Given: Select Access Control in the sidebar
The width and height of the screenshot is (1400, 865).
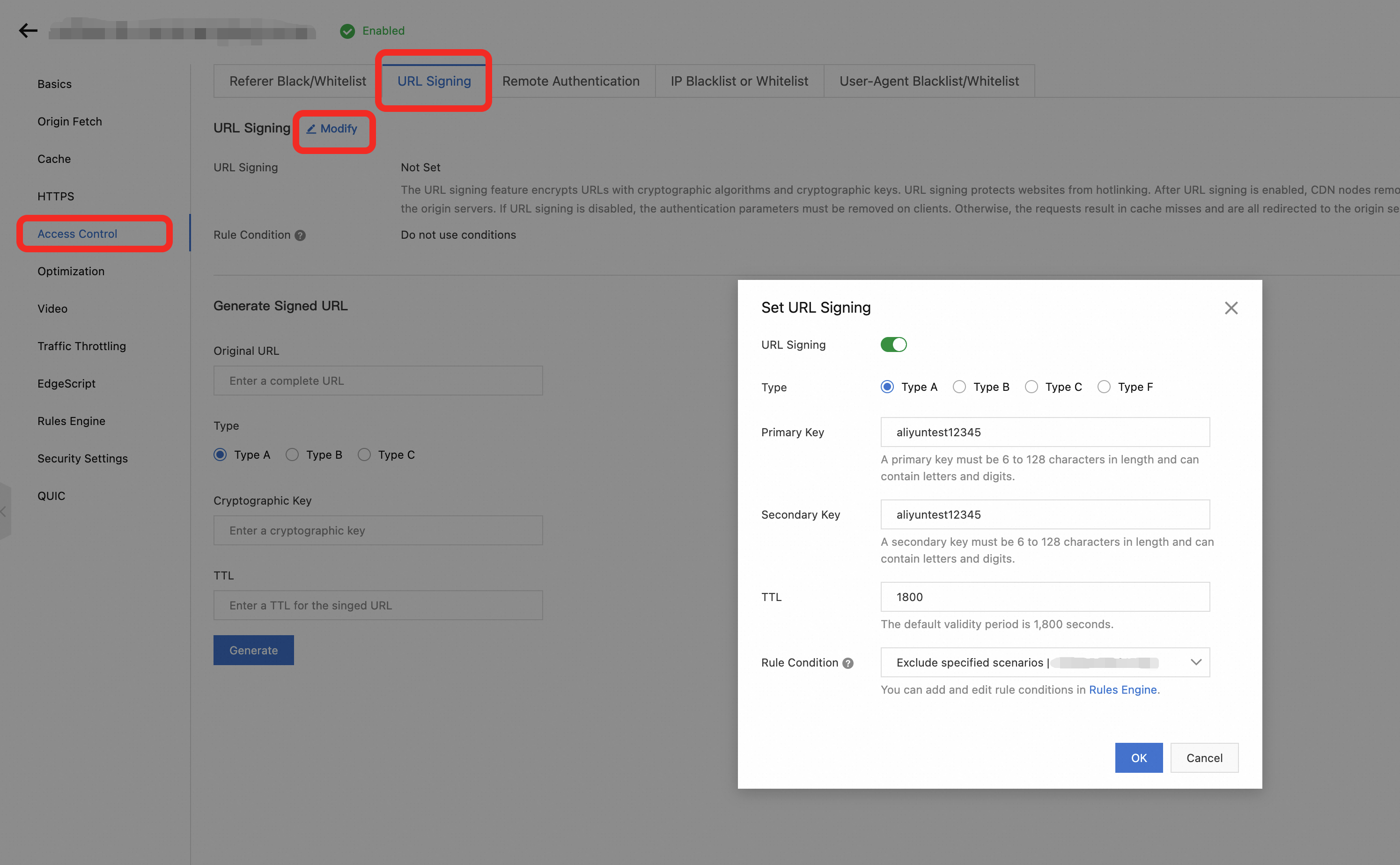Looking at the screenshot, I should [x=77, y=234].
